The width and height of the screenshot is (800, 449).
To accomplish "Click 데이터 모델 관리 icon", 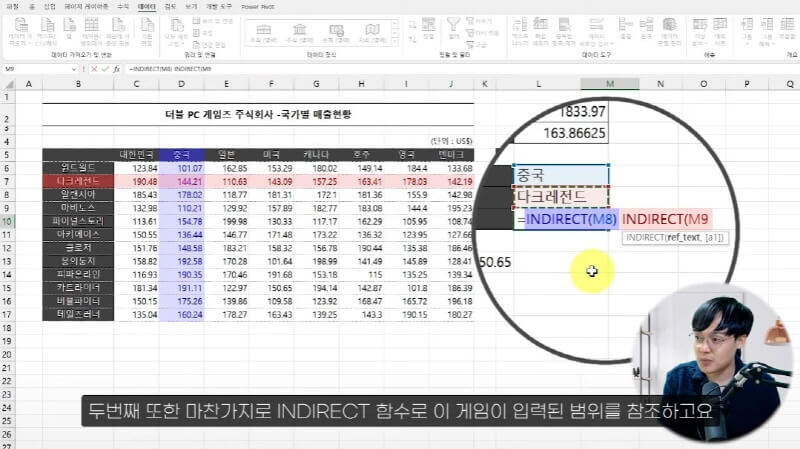I will 669,32.
